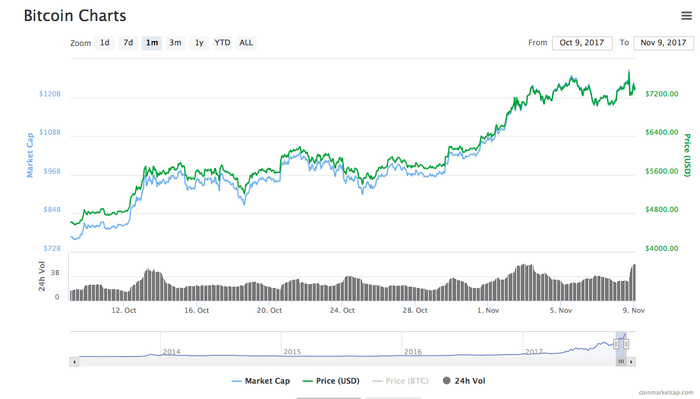Viewport: 700px width, 399px height.
Task: Select the ALL zoom range
Action: [x=246, y=43]
